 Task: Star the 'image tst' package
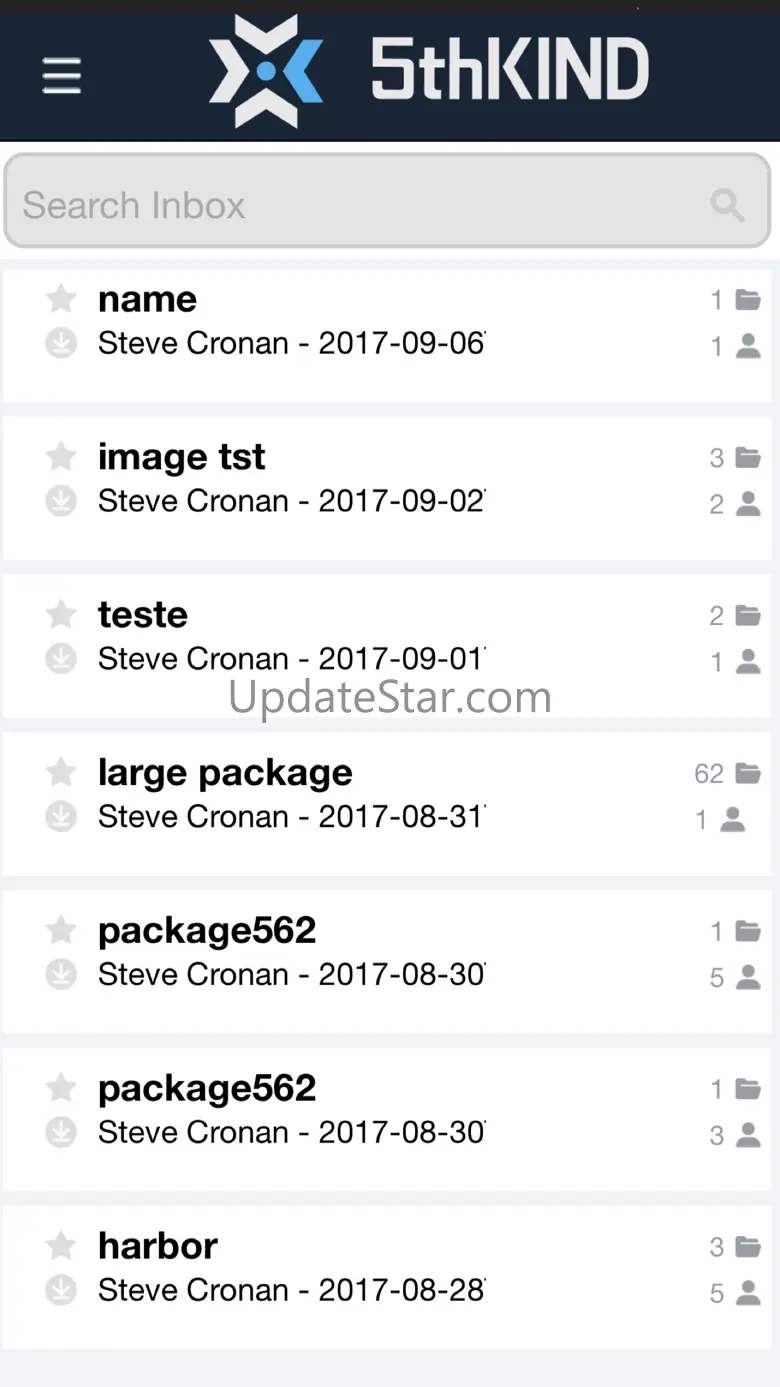[61, 456]
